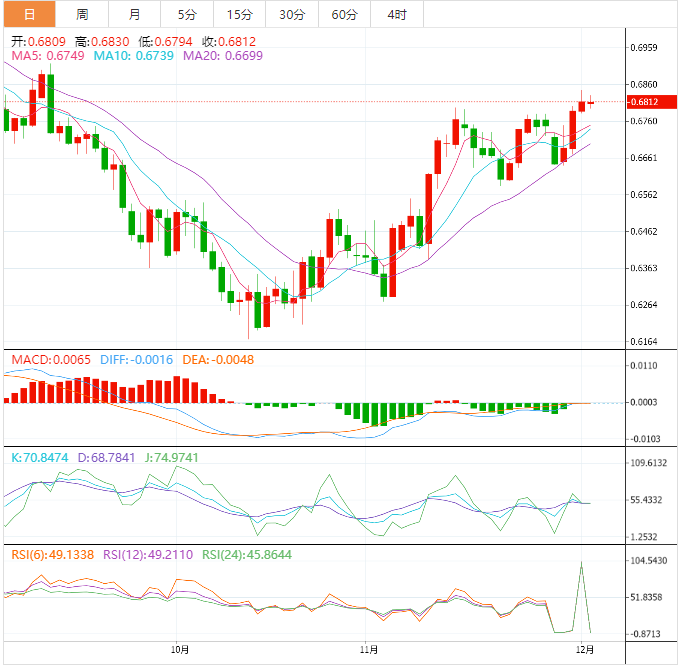Open the 5分 timeframe tab

click(x=187, y=14)
